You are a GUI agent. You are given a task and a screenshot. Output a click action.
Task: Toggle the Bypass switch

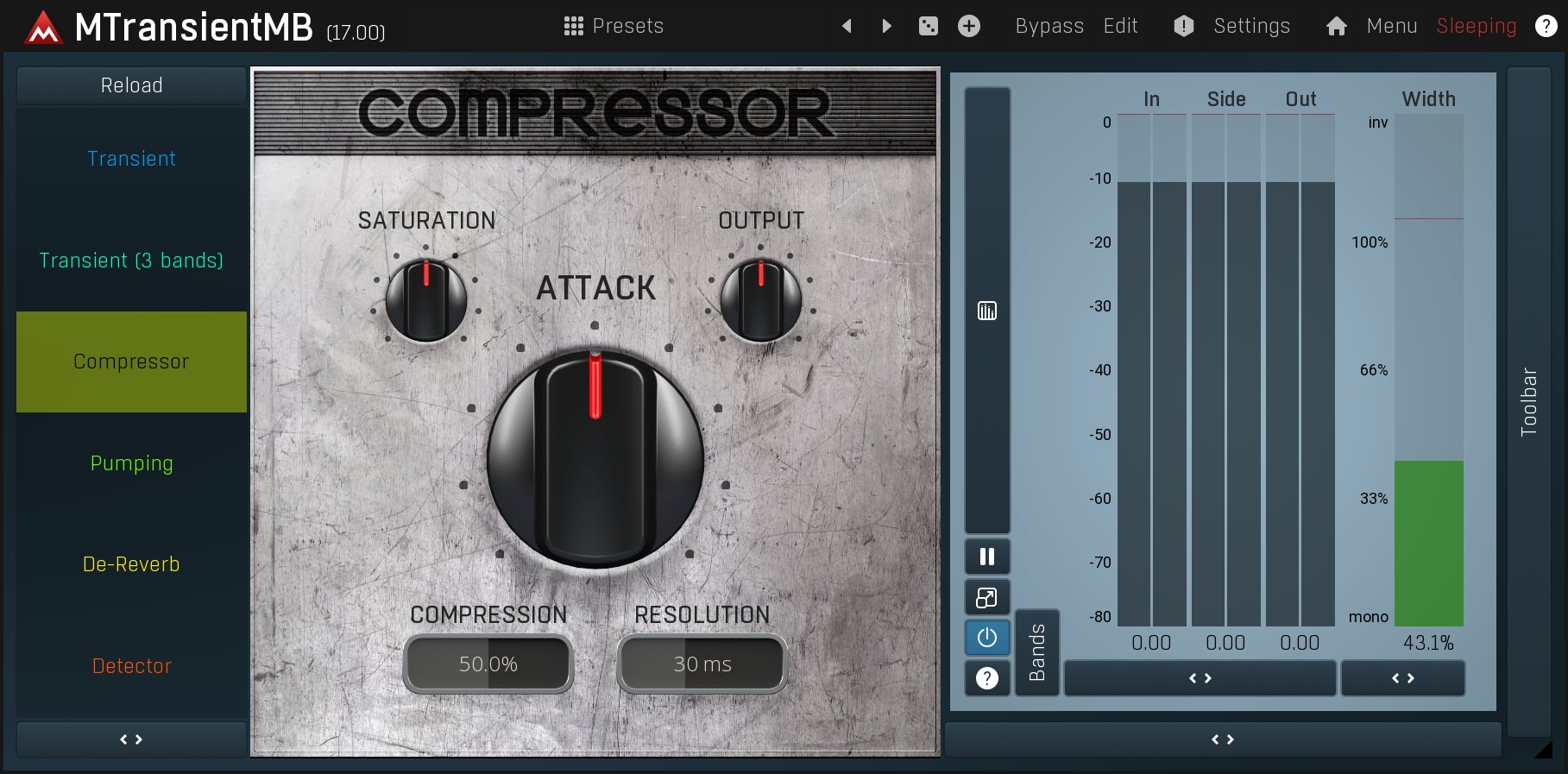click(x=1048, y=26)
